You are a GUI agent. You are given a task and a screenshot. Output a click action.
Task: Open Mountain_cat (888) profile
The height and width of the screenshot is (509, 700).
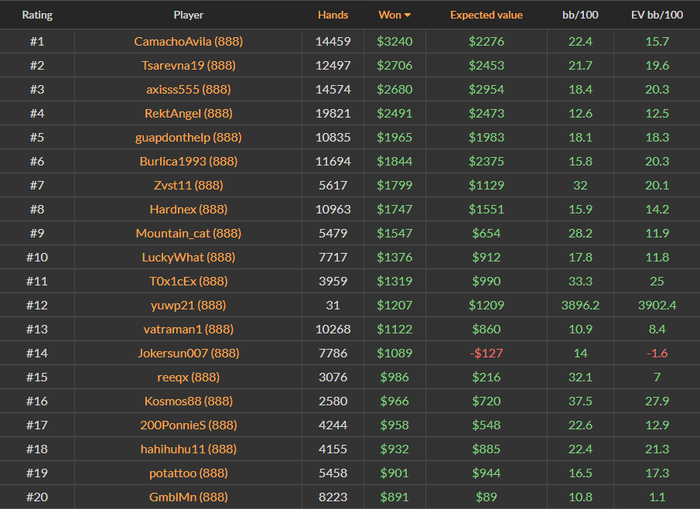pyautogui.click(x=188, y=234)
